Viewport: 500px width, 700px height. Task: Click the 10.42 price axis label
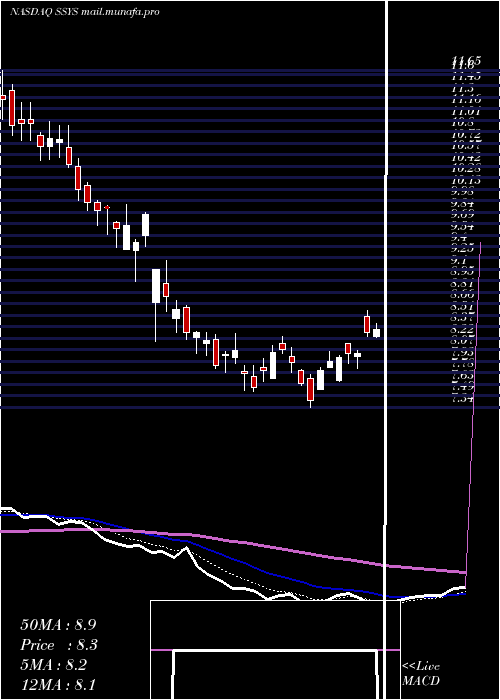[465, 158]
